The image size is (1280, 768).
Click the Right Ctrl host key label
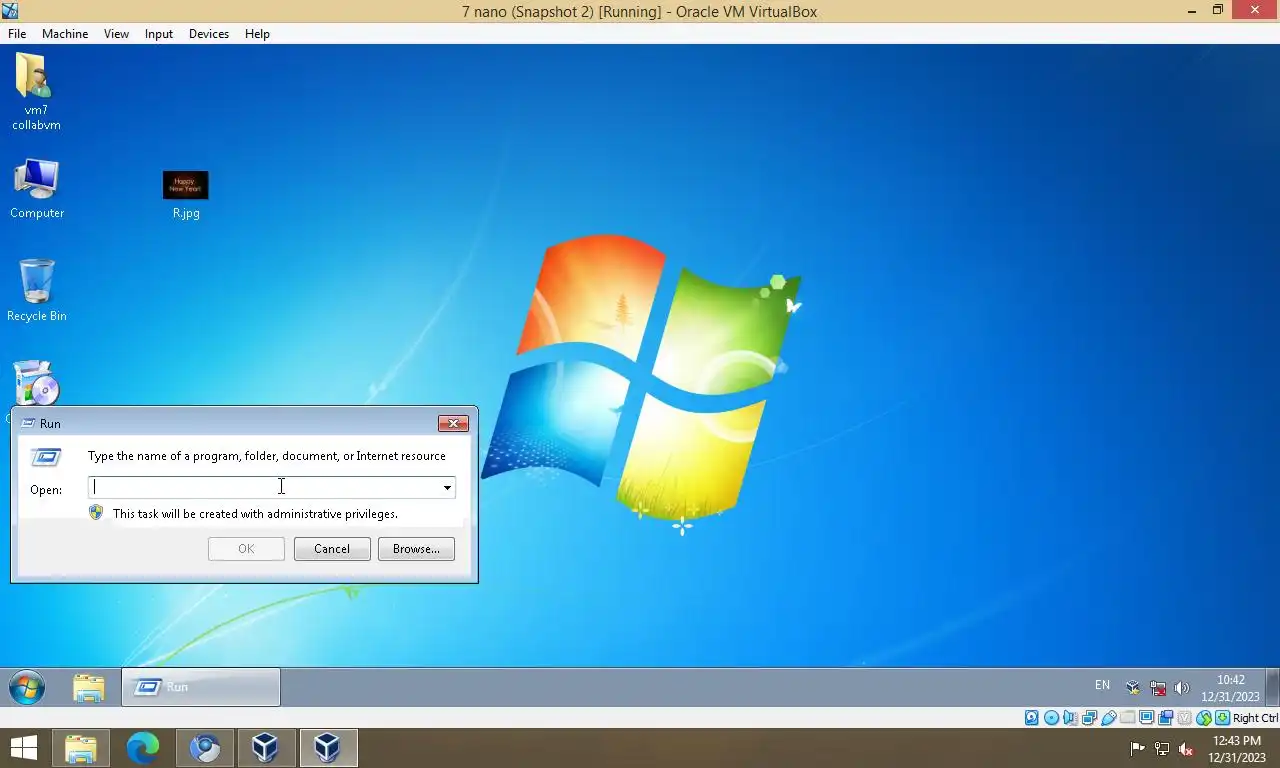1255,718
